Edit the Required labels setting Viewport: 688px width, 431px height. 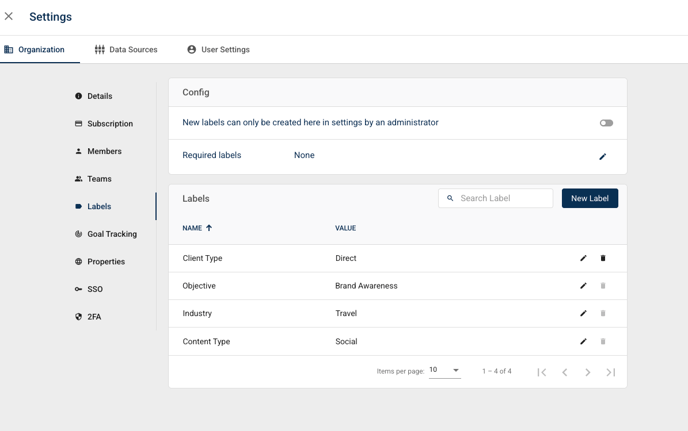point(602,156)
